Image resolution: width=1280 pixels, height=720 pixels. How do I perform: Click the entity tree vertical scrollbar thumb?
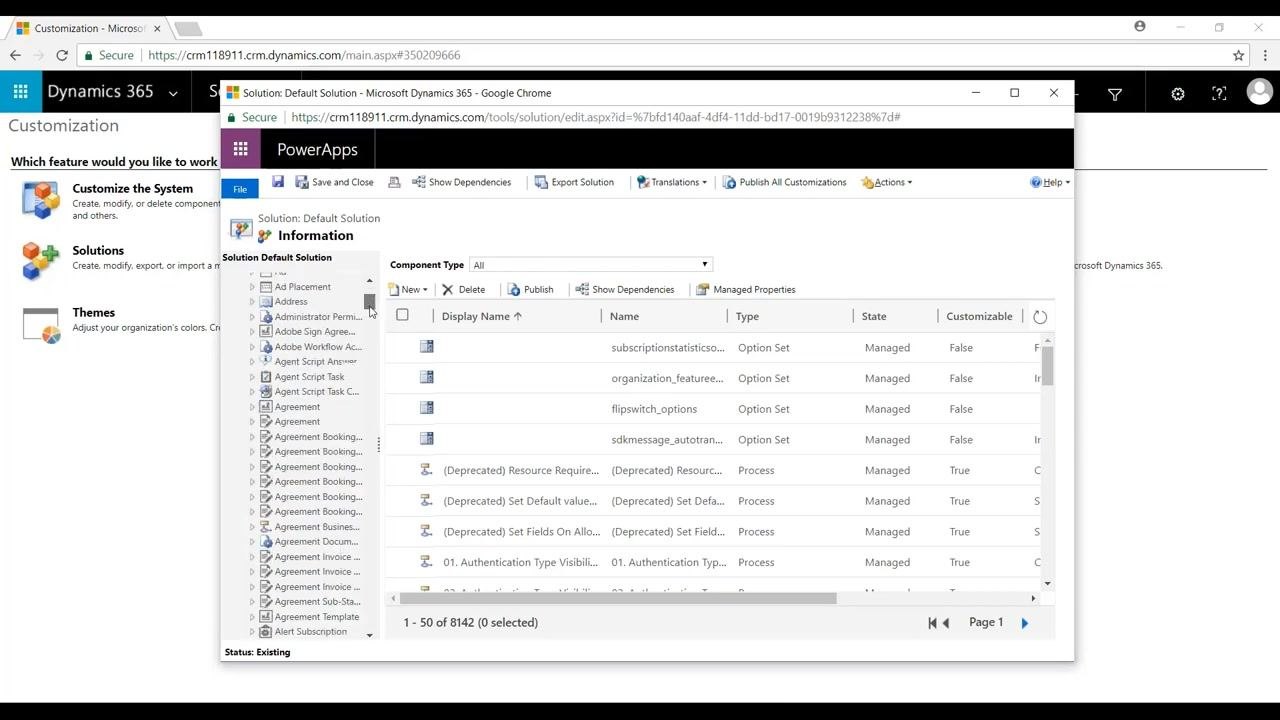(369, 301)
